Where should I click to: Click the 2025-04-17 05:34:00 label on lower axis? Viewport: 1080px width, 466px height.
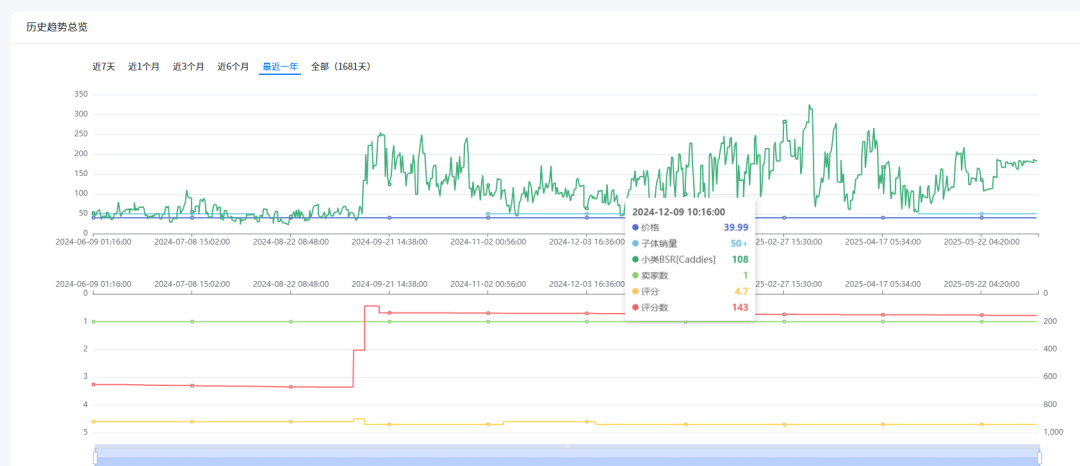coord(883,283)
